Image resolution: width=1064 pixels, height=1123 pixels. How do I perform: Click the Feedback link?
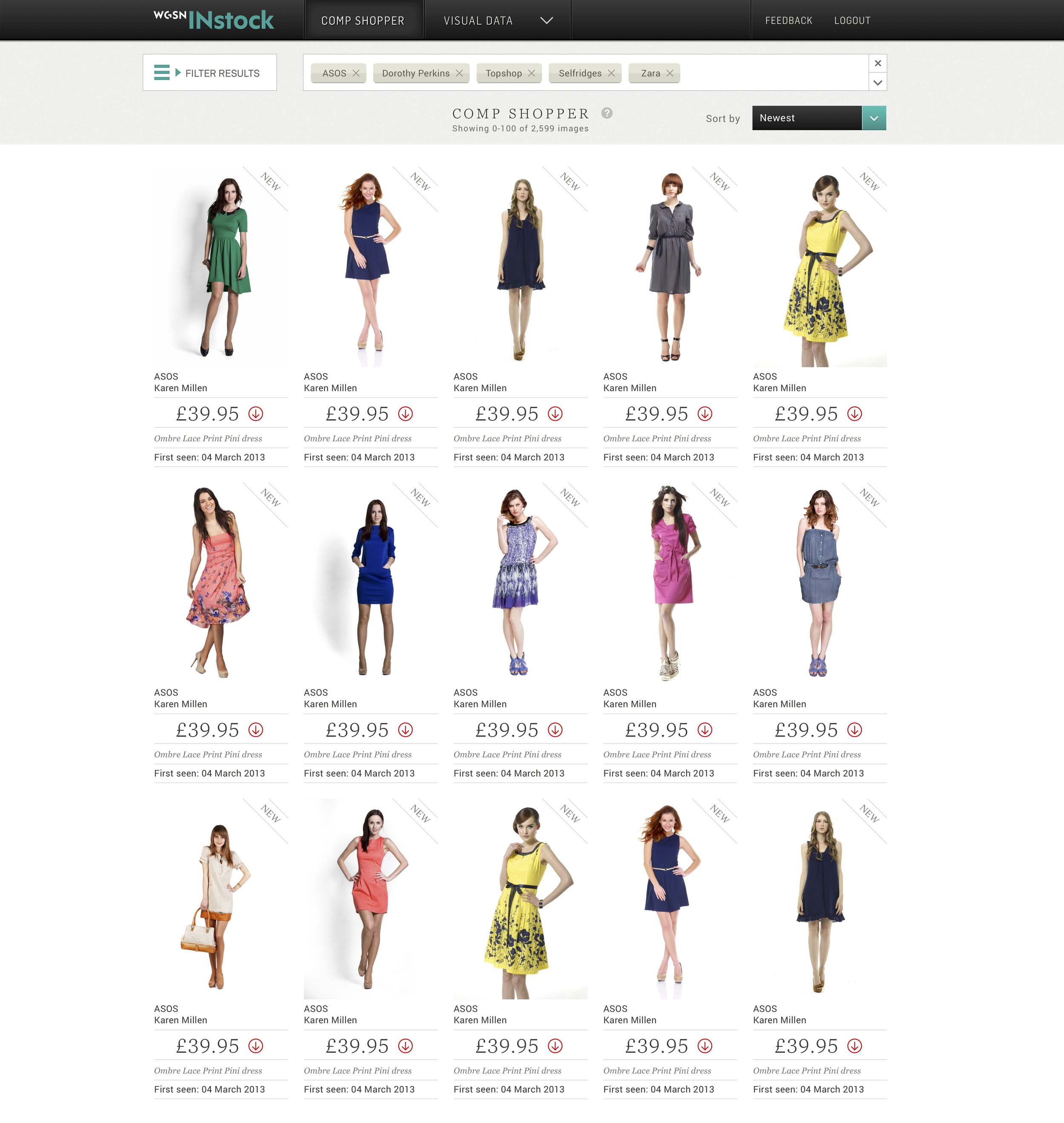[788, 20]
